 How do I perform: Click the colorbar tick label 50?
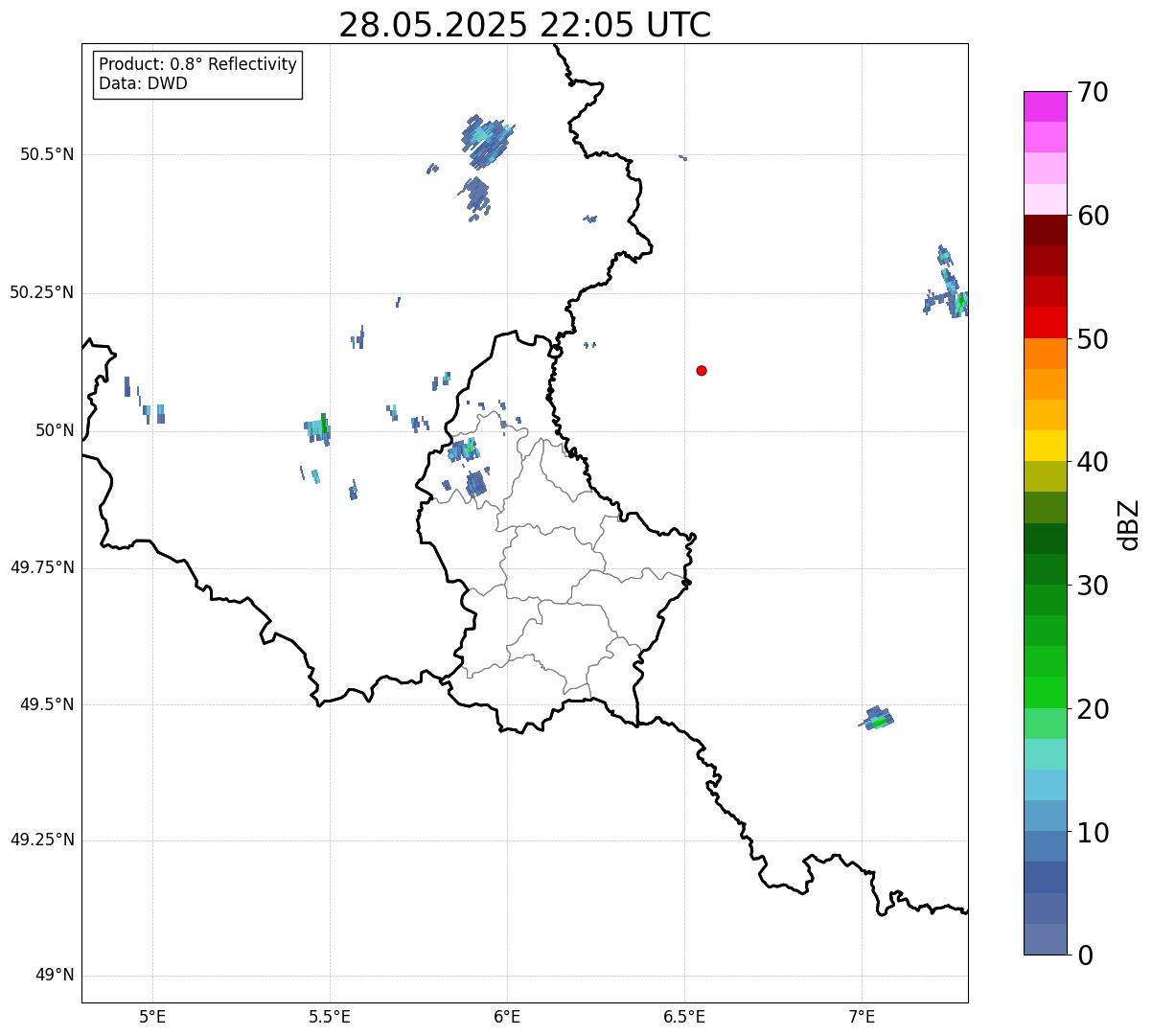tap(1093, 339)
